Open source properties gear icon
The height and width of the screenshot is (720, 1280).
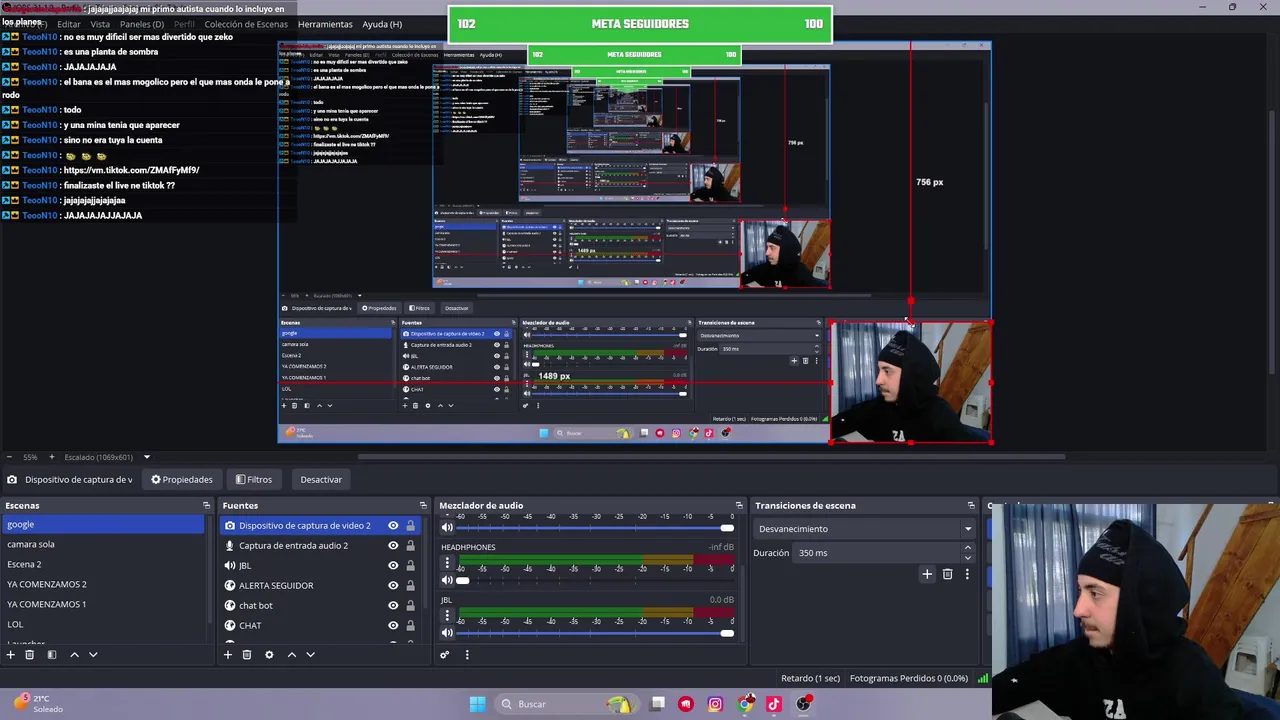(x=269, y=654)
